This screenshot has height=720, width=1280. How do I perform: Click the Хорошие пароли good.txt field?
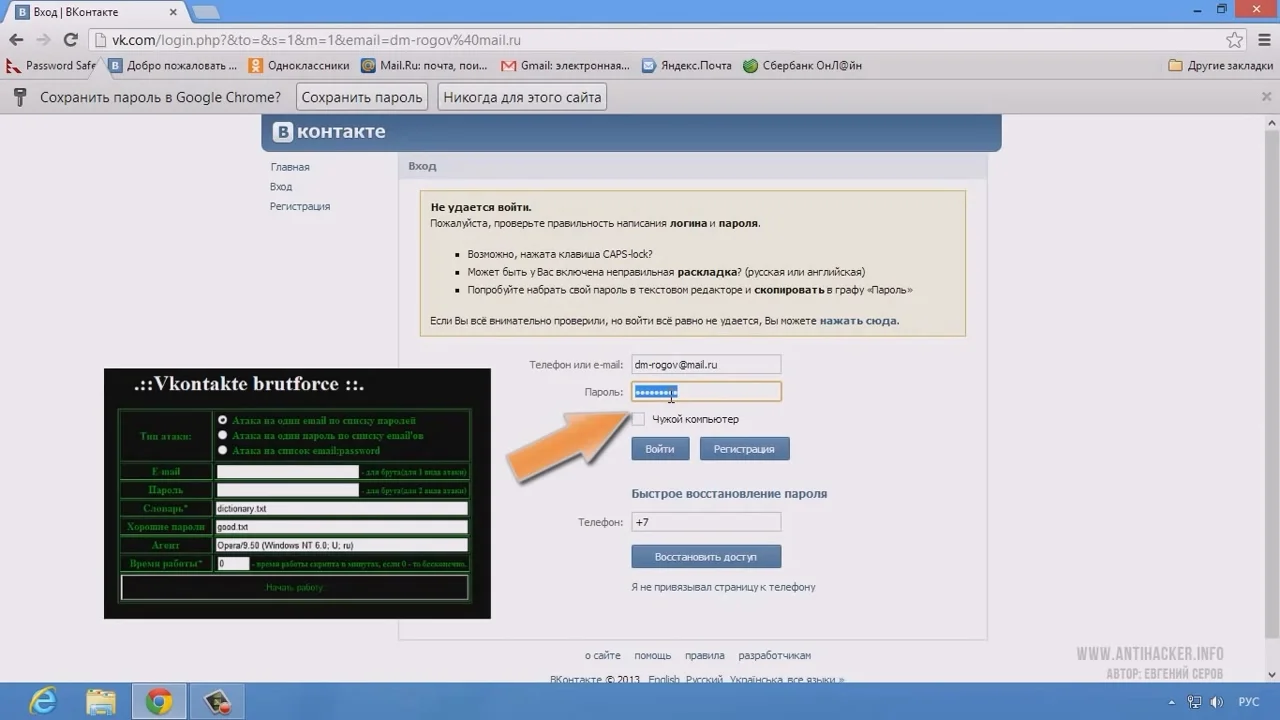[341, 527]
